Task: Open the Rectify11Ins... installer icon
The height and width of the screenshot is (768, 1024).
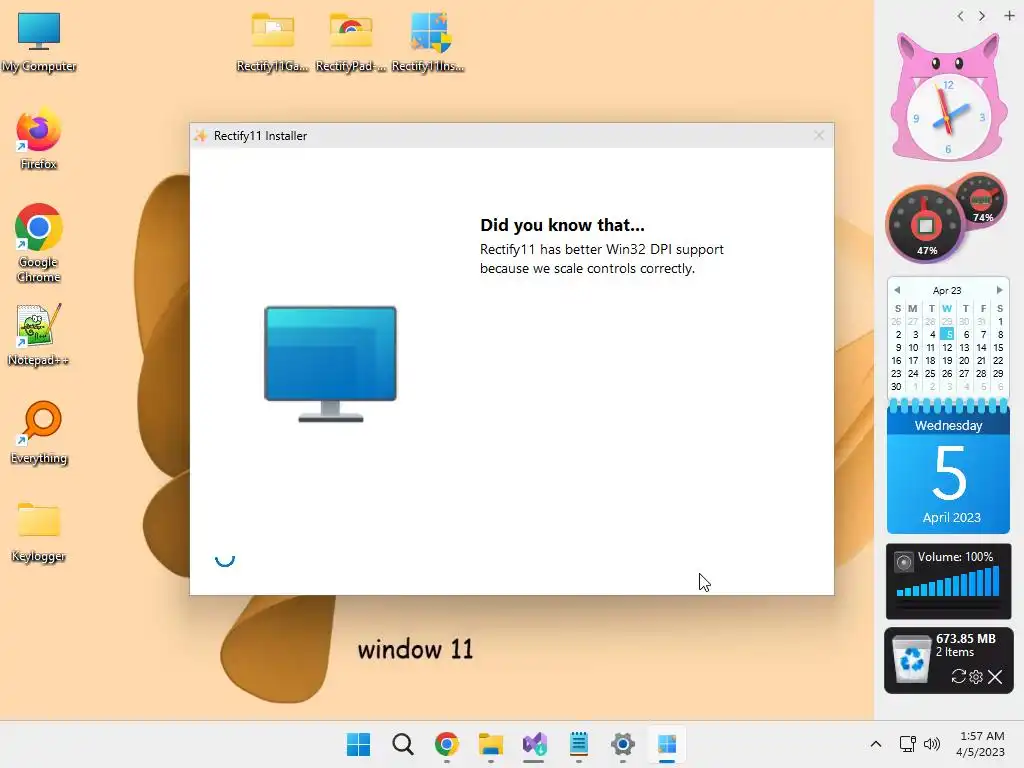Action: tap(428, 41)
